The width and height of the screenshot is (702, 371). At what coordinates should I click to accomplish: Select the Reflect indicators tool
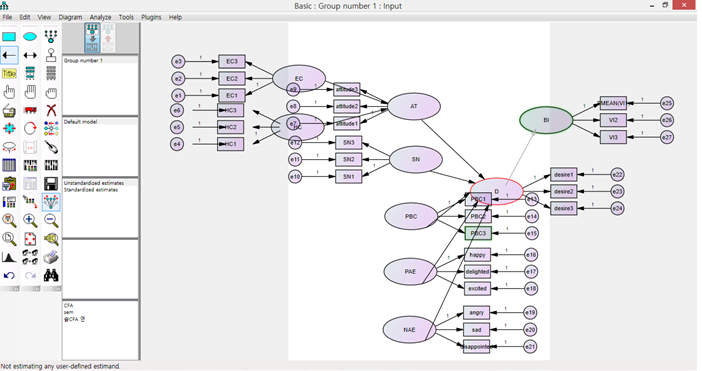click(x=51, y=129)
